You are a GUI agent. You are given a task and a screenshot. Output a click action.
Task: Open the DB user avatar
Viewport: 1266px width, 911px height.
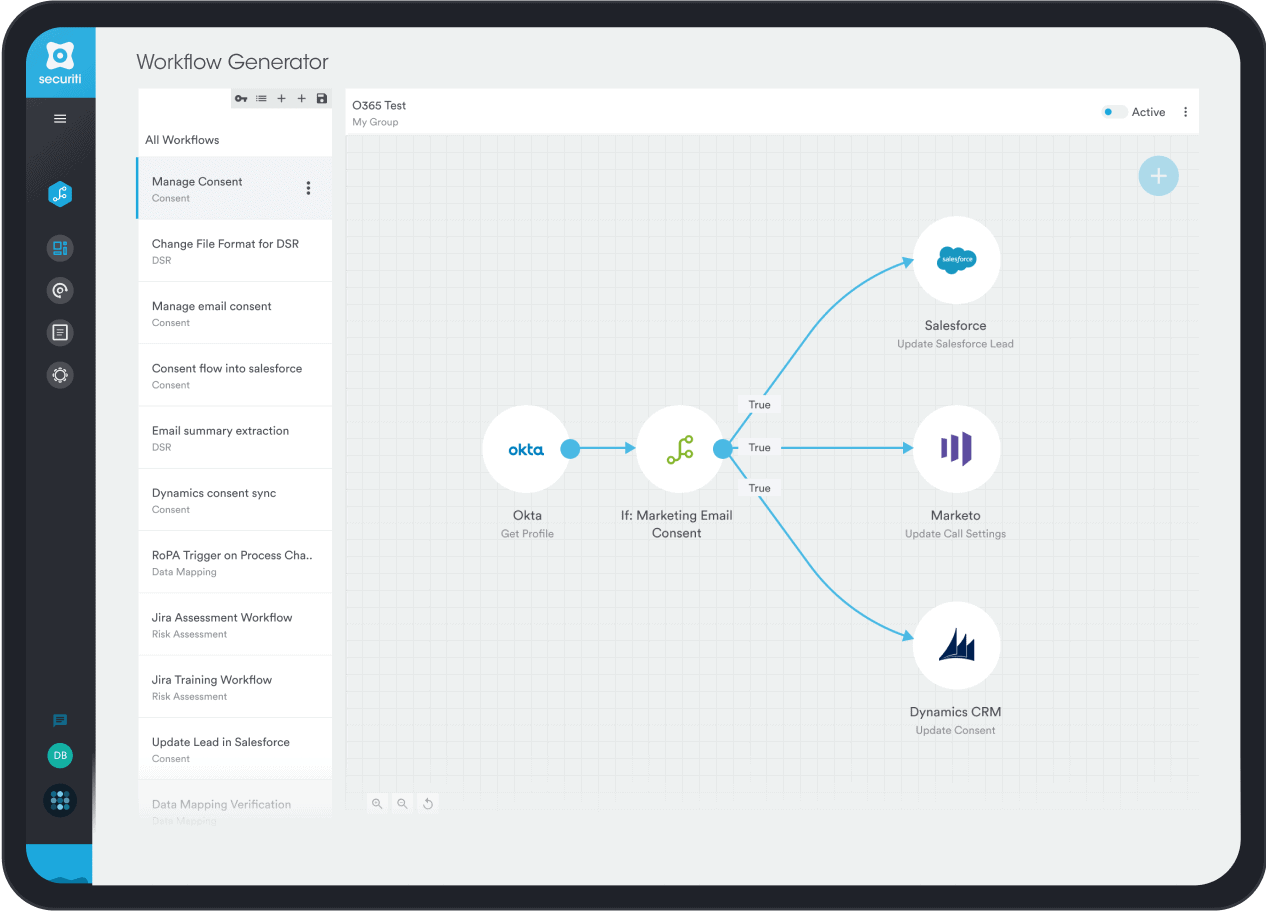point(60,756)
